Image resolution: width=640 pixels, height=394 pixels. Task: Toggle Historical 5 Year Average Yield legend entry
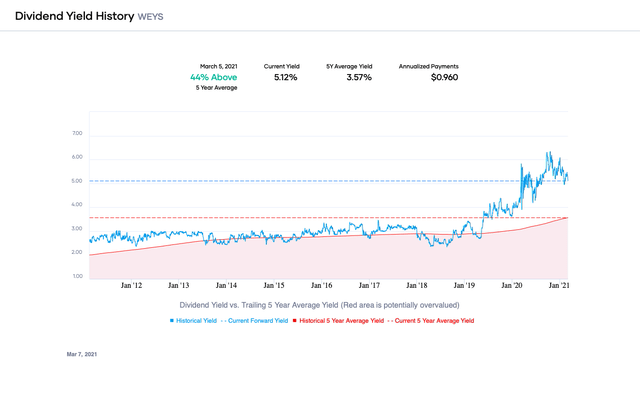click(338, 321)
